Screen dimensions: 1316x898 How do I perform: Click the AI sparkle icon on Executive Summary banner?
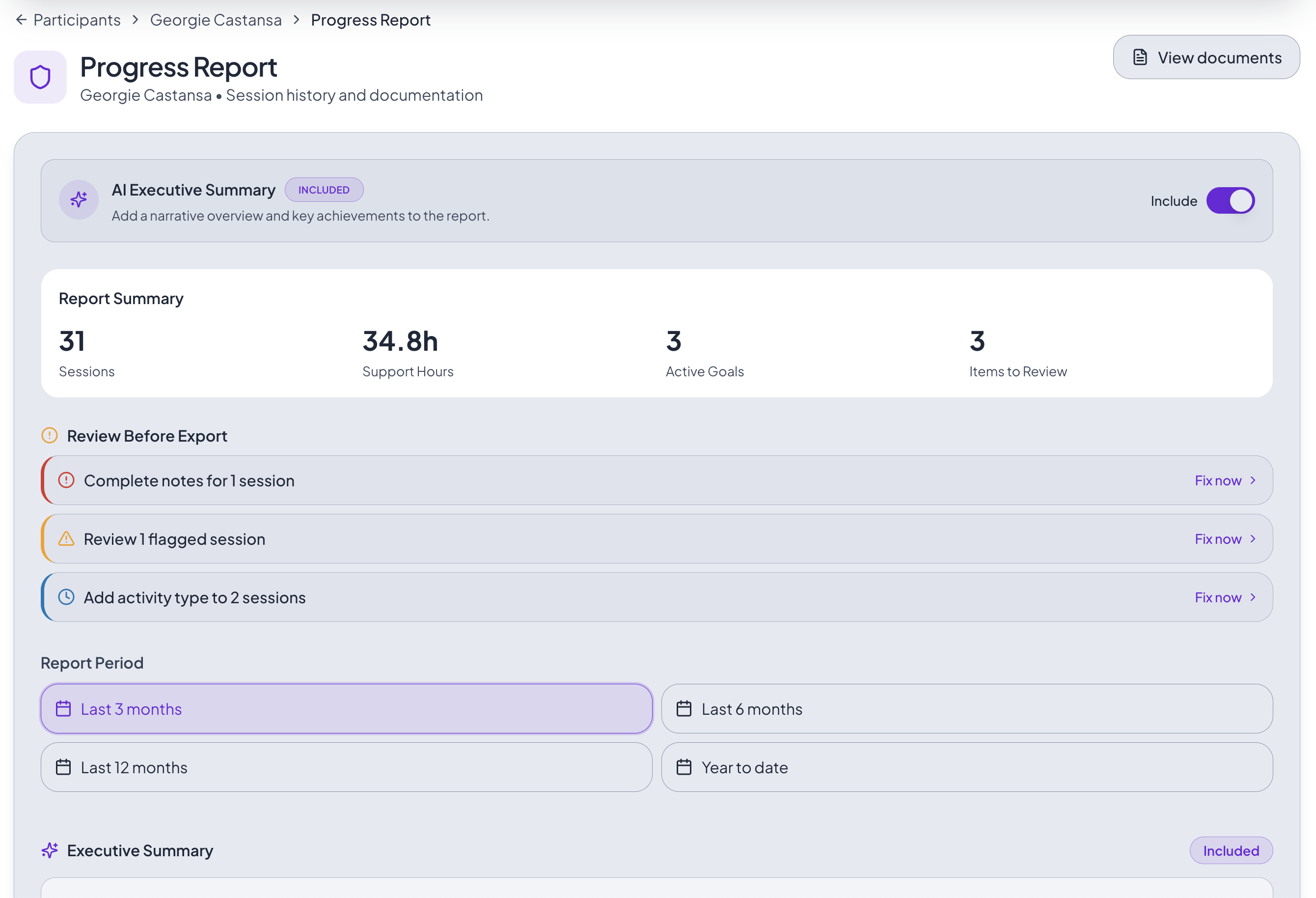click(x=78, y=199)
